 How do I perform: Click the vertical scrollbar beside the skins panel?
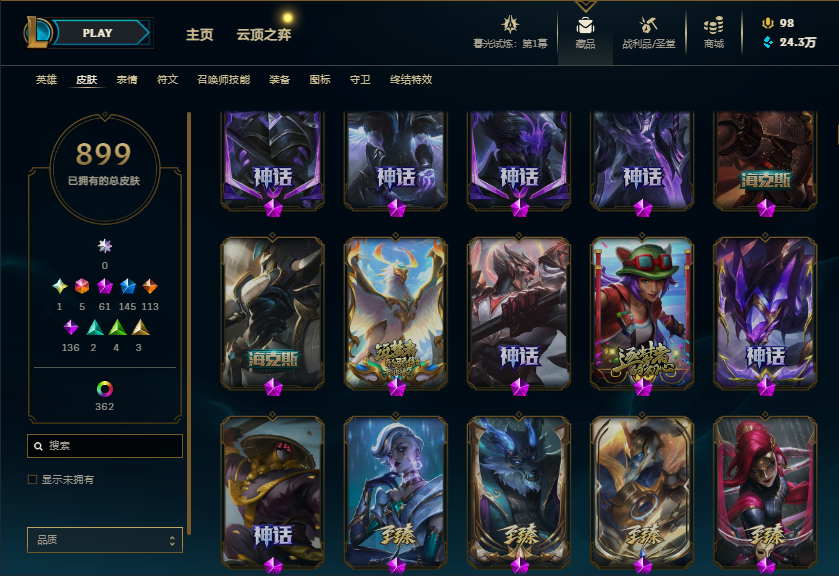pyautogui.click(x=189, y=323)
